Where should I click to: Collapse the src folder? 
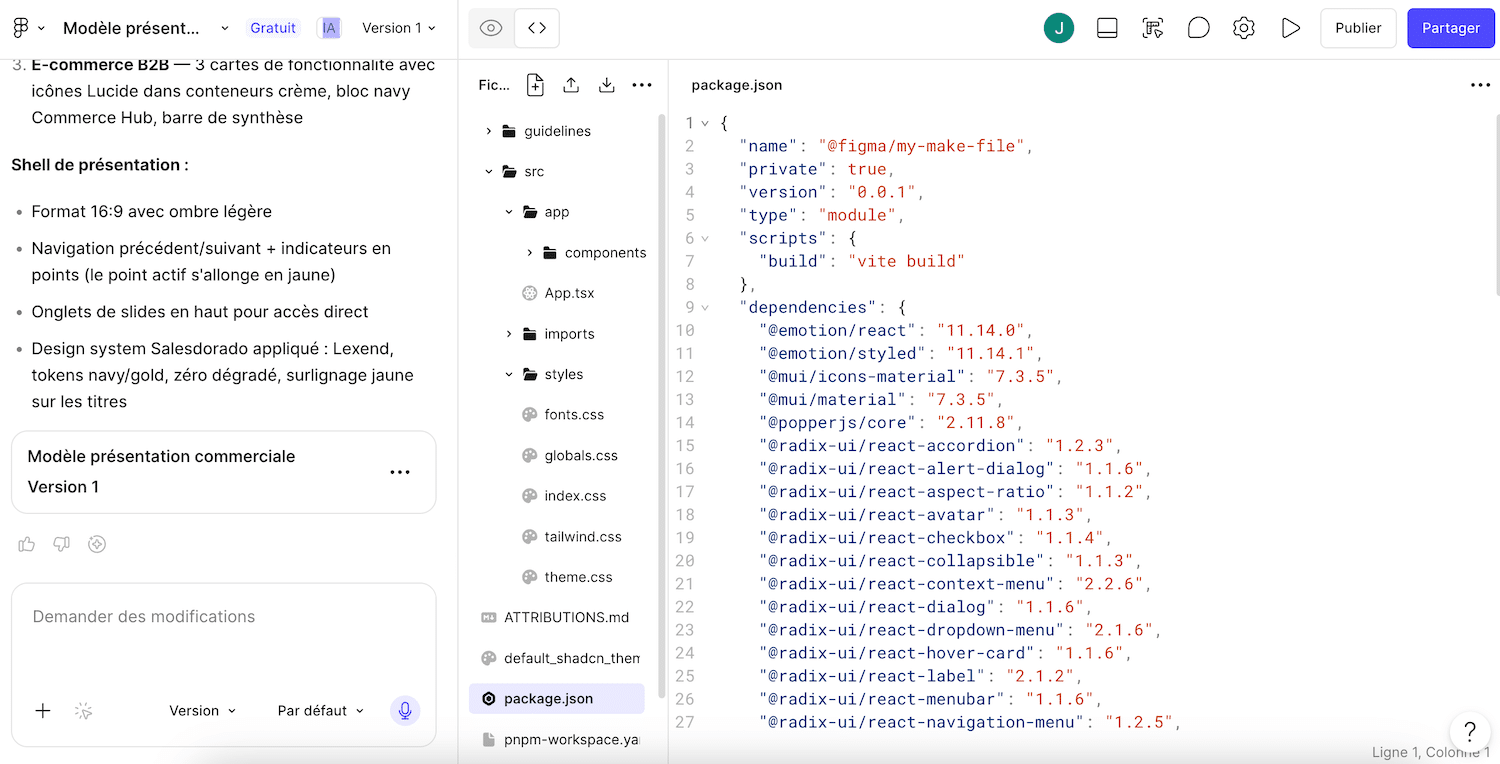488,172
